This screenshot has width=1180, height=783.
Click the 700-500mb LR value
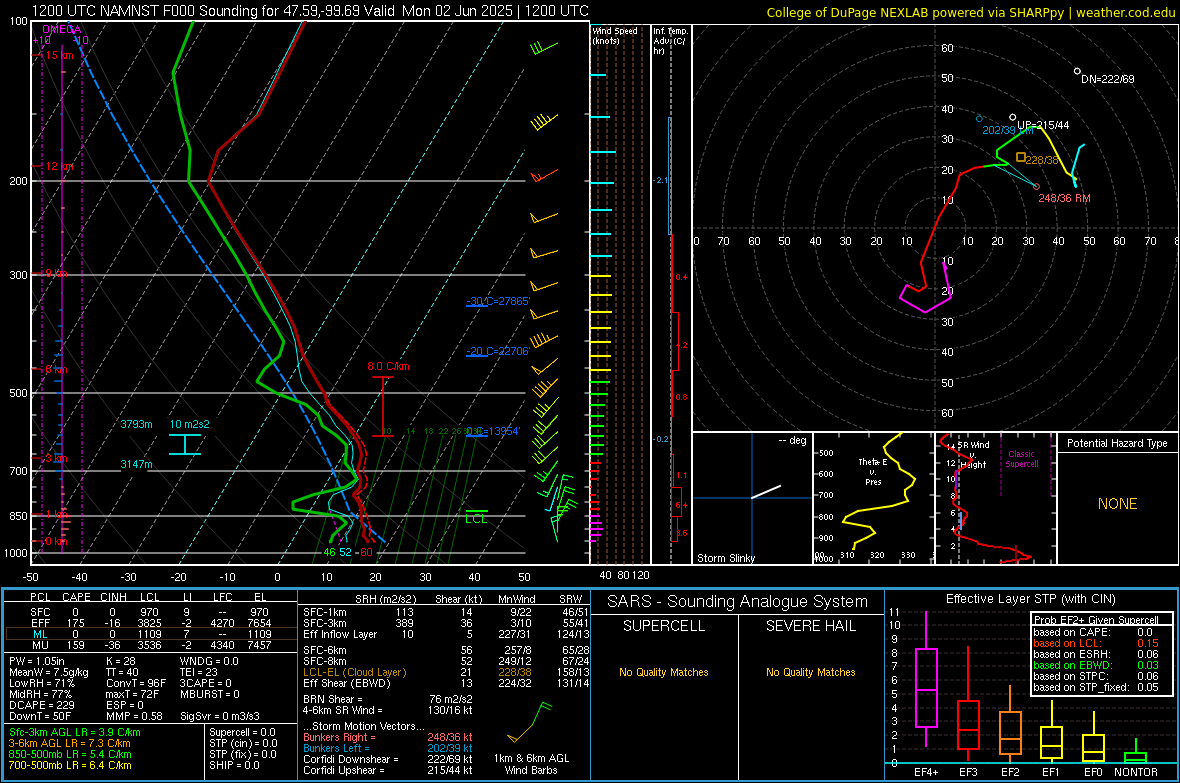click(x=70, y=765)
